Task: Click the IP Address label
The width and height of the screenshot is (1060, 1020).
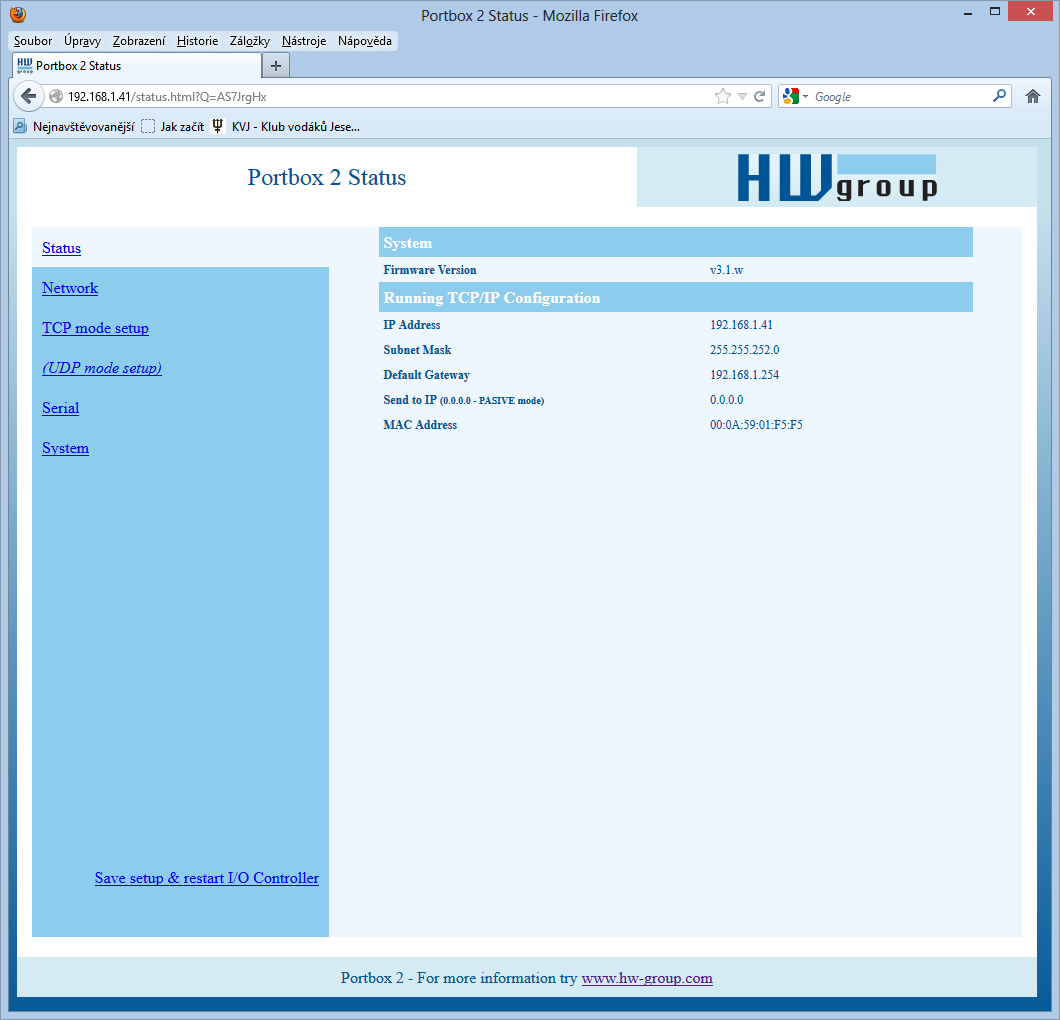Action: (412, 324)
